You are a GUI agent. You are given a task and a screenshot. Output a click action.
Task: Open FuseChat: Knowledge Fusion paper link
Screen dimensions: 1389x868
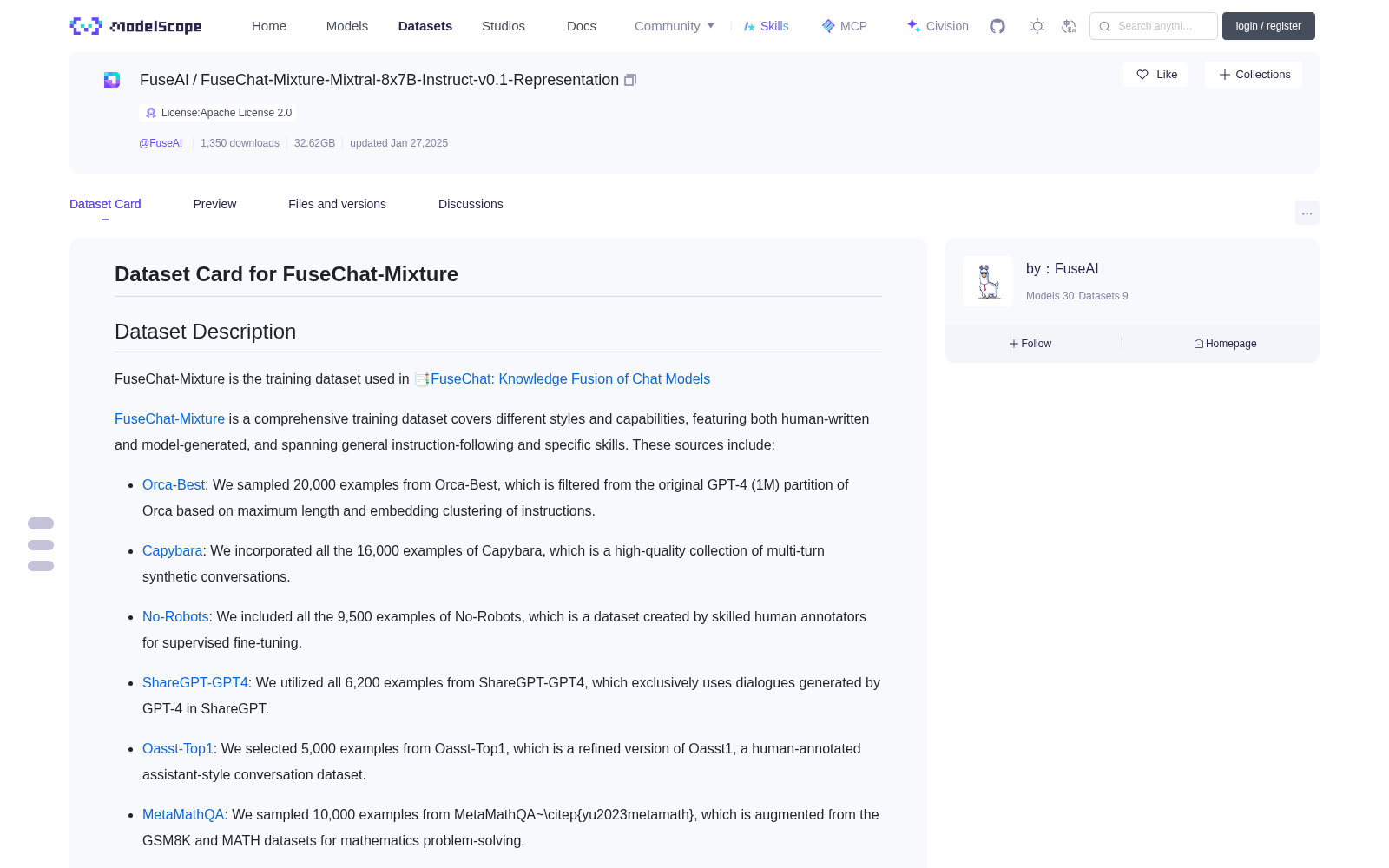570,379
